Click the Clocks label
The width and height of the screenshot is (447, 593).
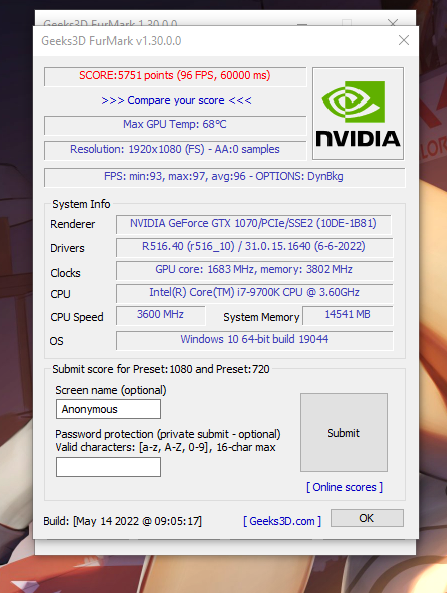tap(65, 273)
